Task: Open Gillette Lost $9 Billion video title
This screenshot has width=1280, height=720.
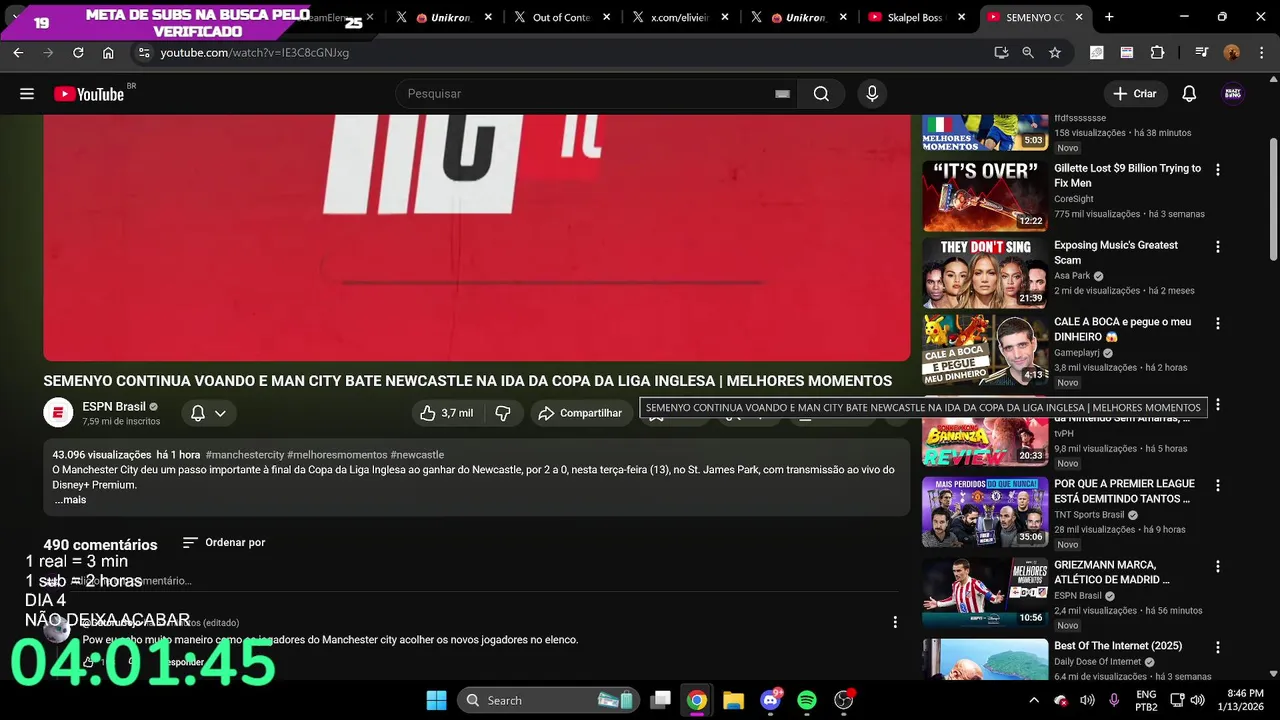Action: (1127, 176)
